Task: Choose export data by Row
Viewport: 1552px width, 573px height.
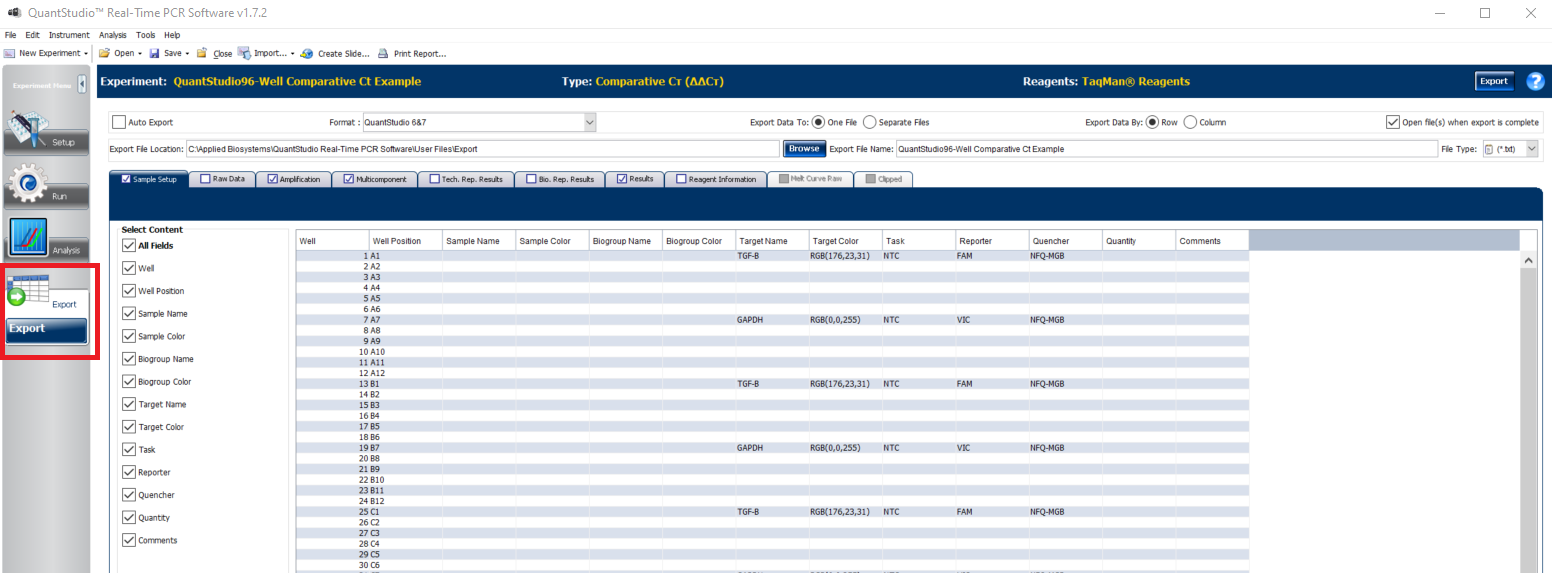Action: coord(1153,122)
